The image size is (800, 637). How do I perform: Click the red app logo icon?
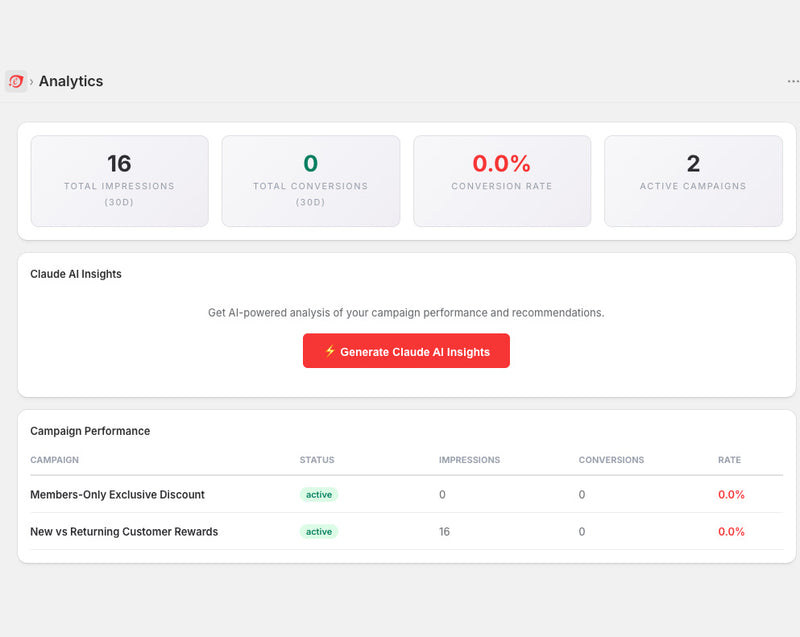click(16, 81)
